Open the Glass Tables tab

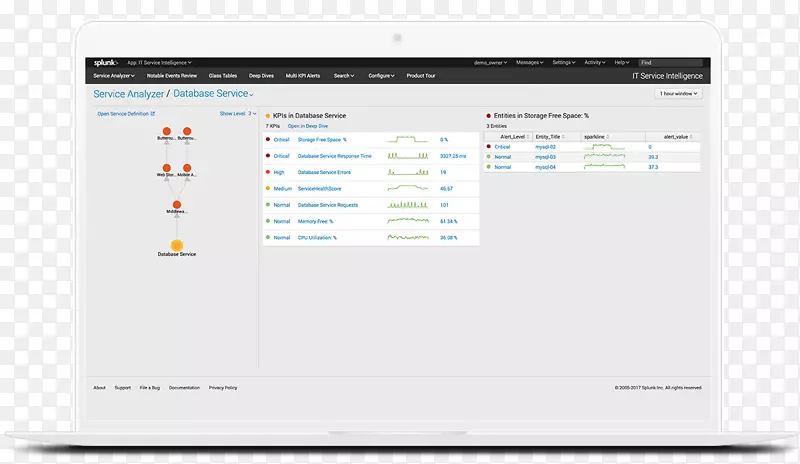[x=222, y=76]
